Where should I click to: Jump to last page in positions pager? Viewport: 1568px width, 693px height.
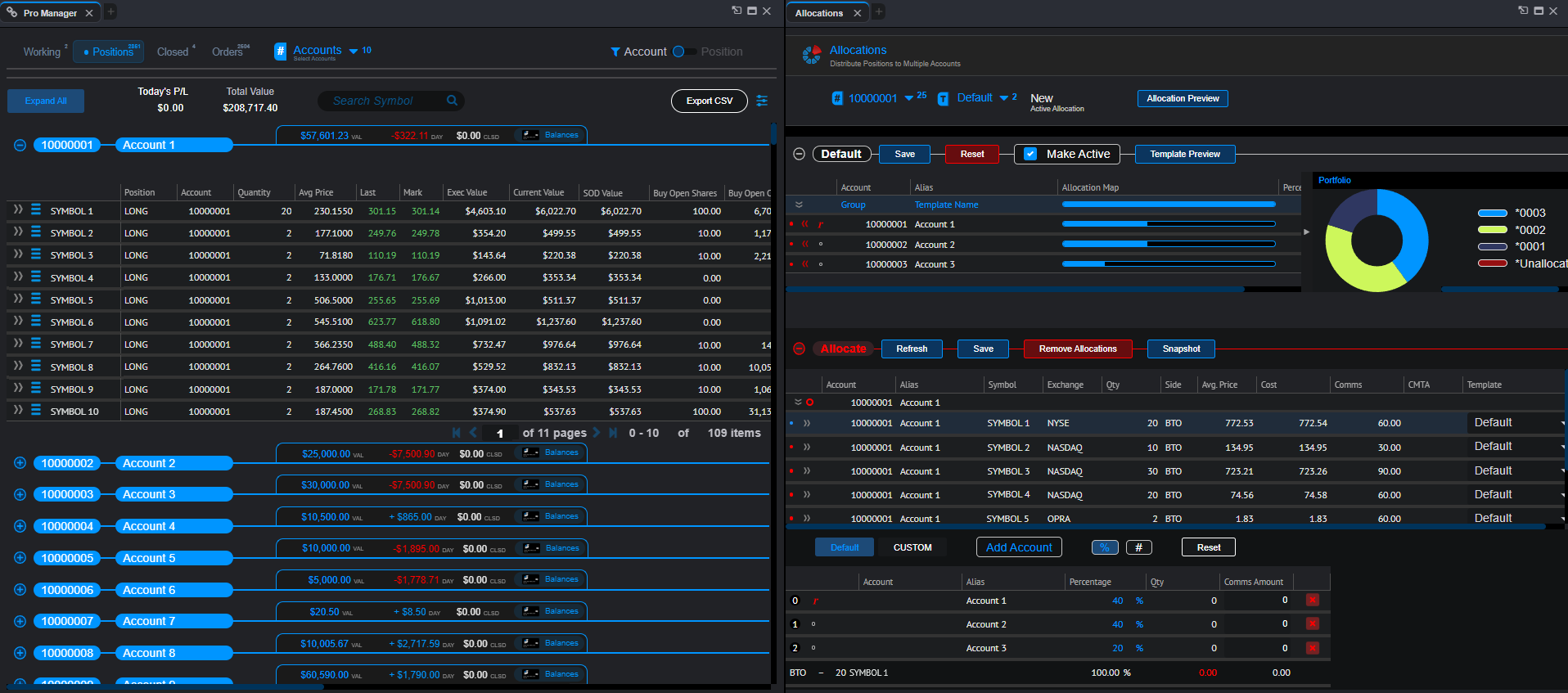[613, 433]
